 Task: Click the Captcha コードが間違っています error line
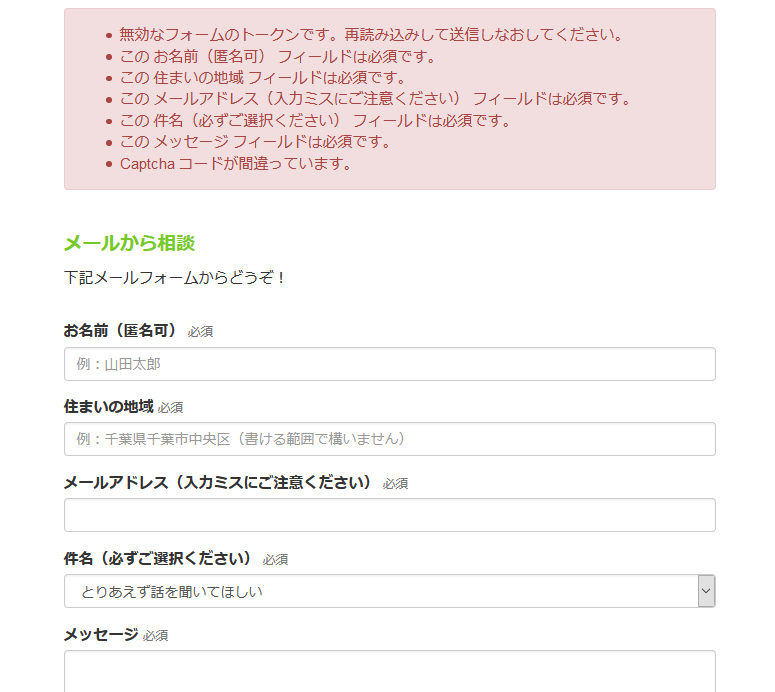(x=236, y=164)
